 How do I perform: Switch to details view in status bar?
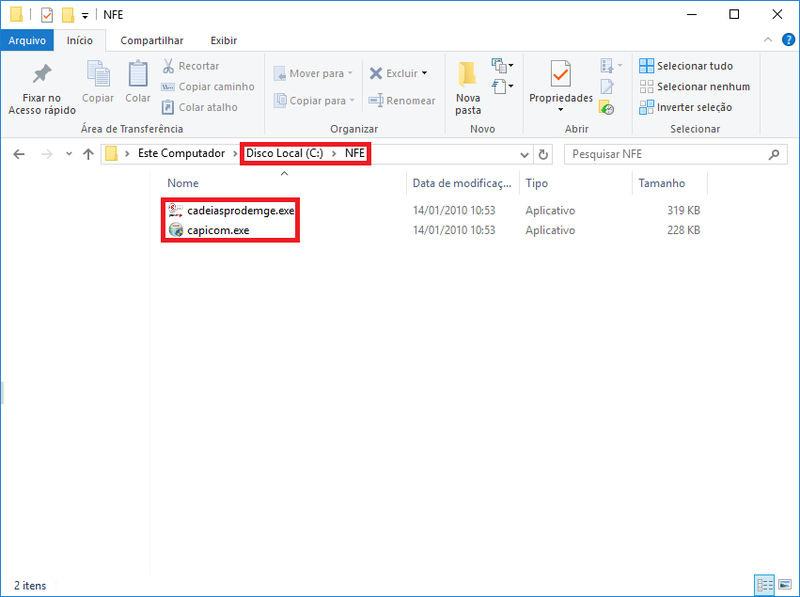[764, 584]
